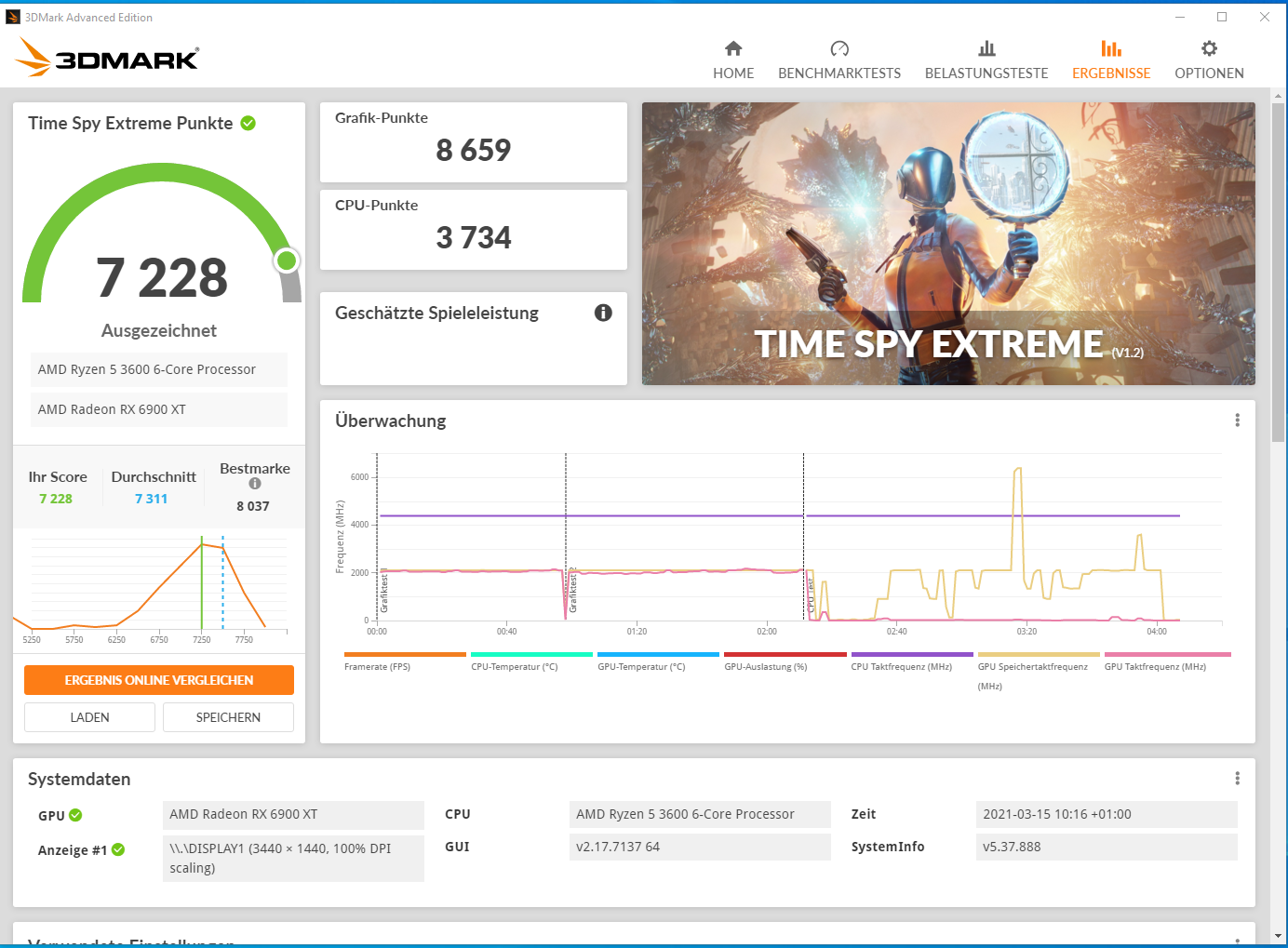Click the GUI version v2.17.7137 64
The height and width of the screenshot is (948, 1288).
[x=700, y=847]
